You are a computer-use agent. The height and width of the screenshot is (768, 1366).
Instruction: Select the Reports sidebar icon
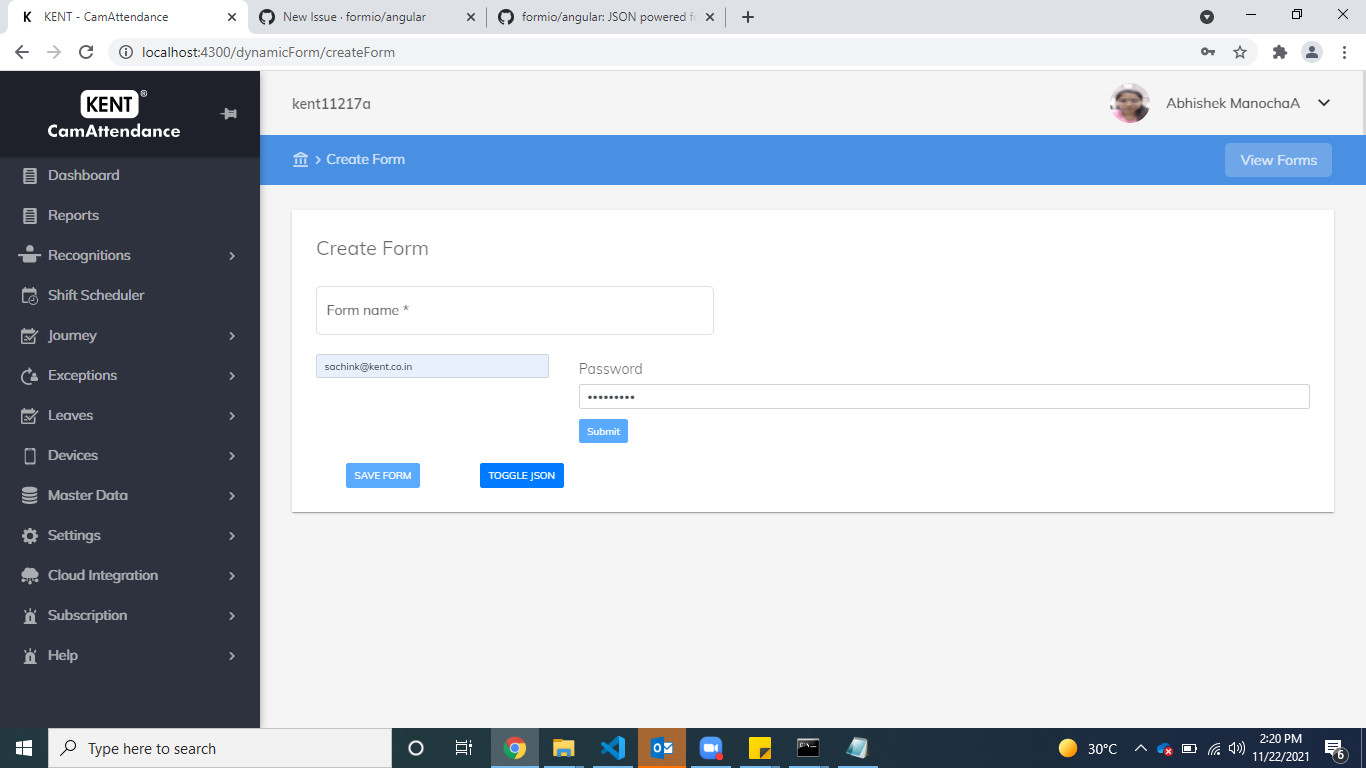(30, 215)
